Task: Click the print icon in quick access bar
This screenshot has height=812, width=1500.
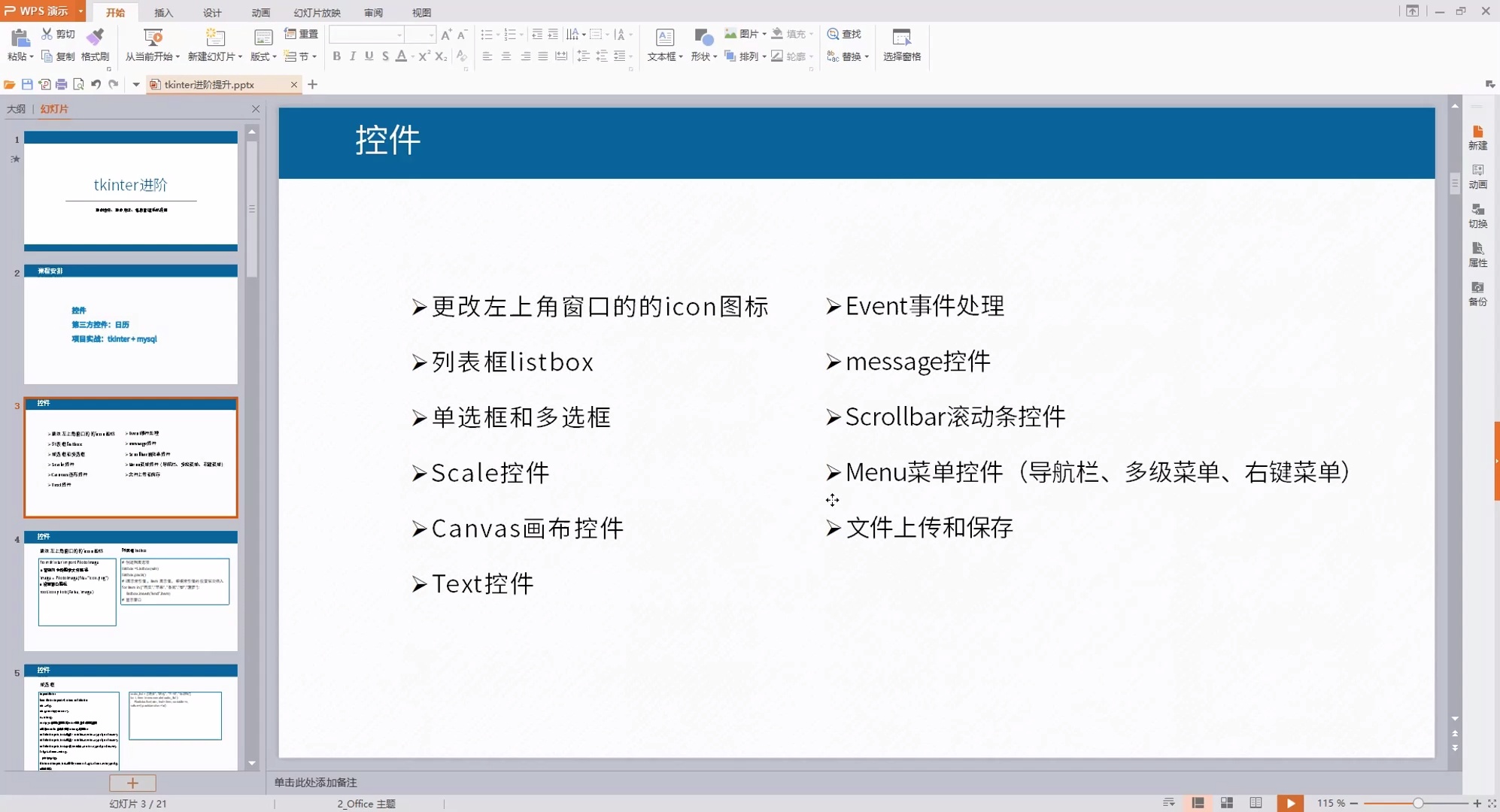Action: [62, 84]
